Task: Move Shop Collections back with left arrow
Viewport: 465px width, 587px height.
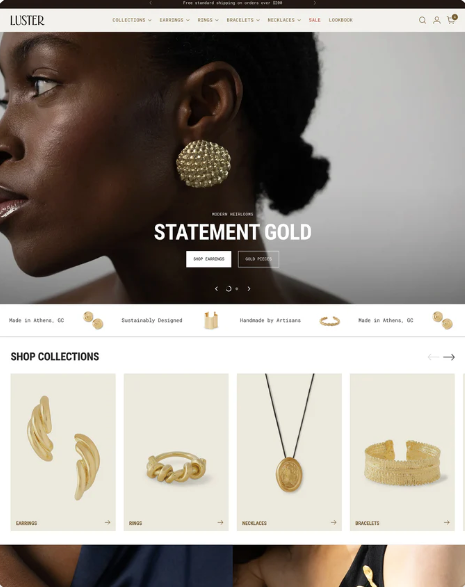Action: (x=433, y=357)
